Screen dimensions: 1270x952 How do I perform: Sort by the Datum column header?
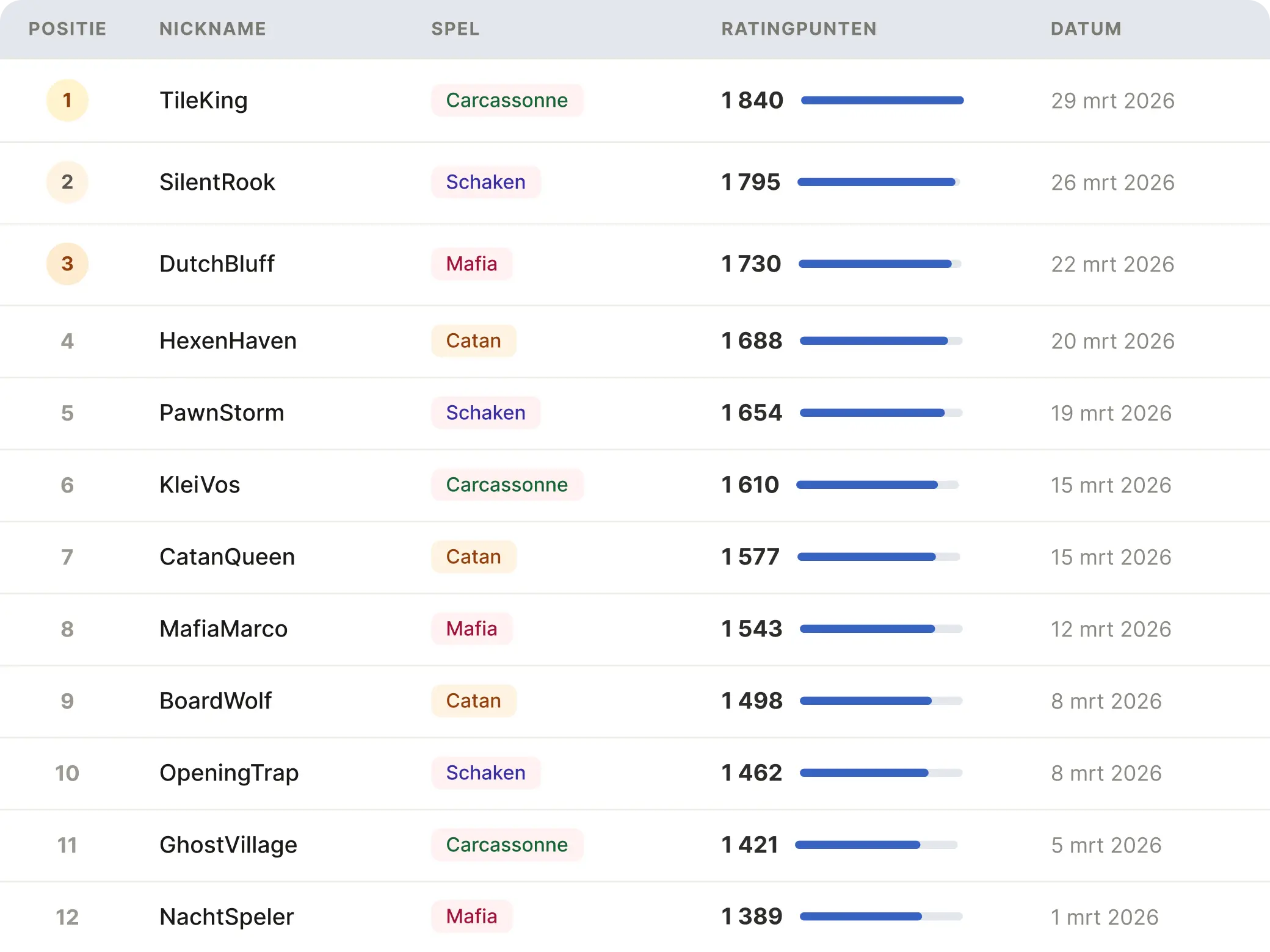(x=1086, y=29)
